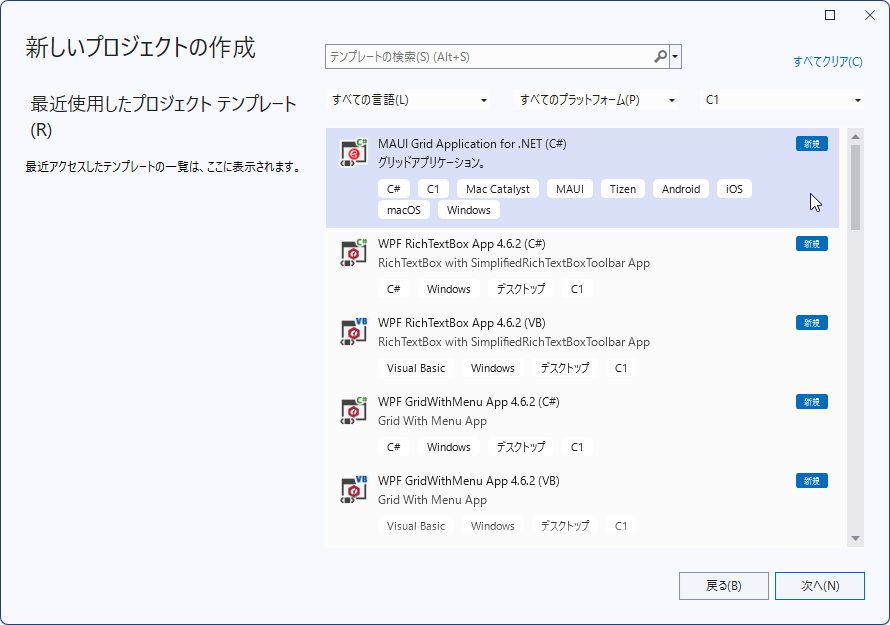The height and width of the screenshot is (625, 890).
Task: Click the 新規 badge on WPF GridWithMenu (VB)
Action: pos(812,481)
